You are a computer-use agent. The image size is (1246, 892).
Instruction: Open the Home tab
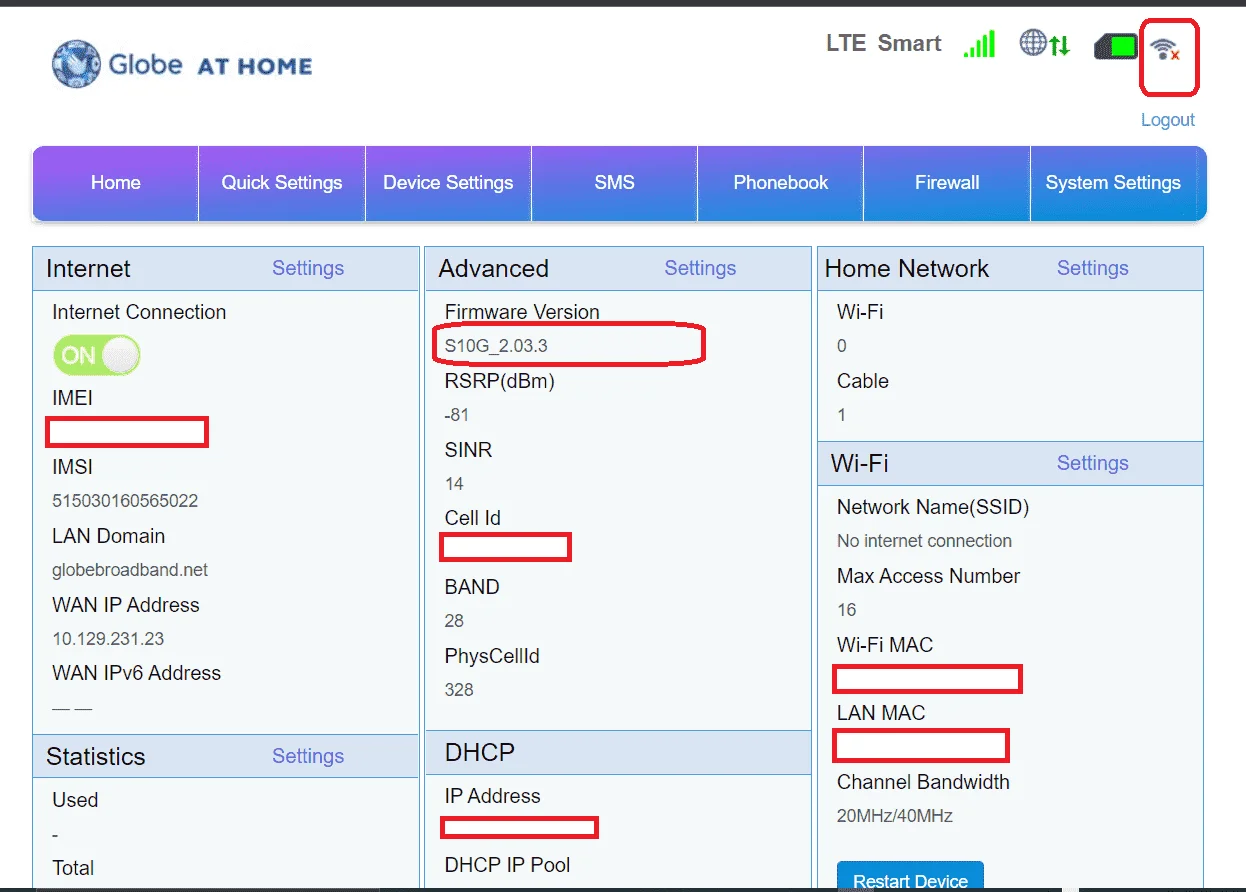click(x=116, y=183)
